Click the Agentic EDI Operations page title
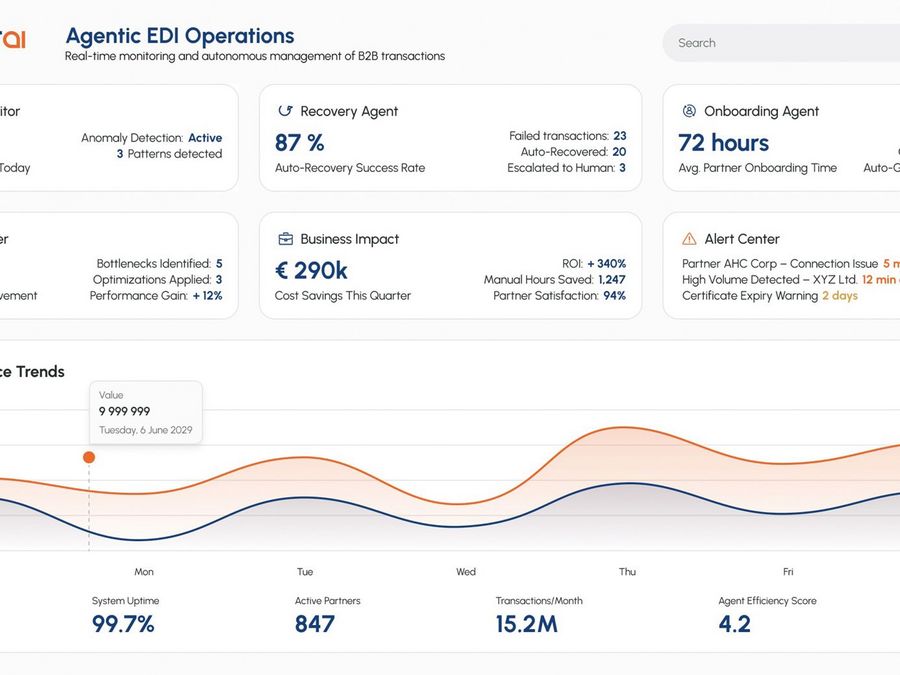 click(180, 37)
